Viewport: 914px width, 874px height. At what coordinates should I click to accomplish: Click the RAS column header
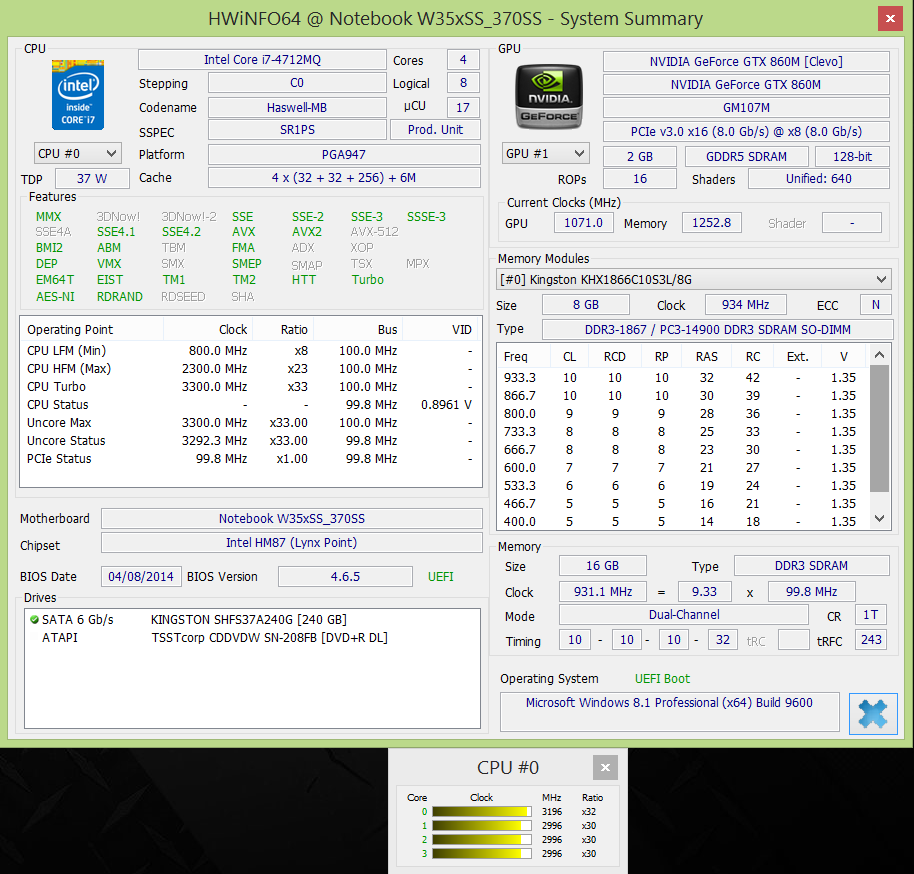click(x=706, y=356)
